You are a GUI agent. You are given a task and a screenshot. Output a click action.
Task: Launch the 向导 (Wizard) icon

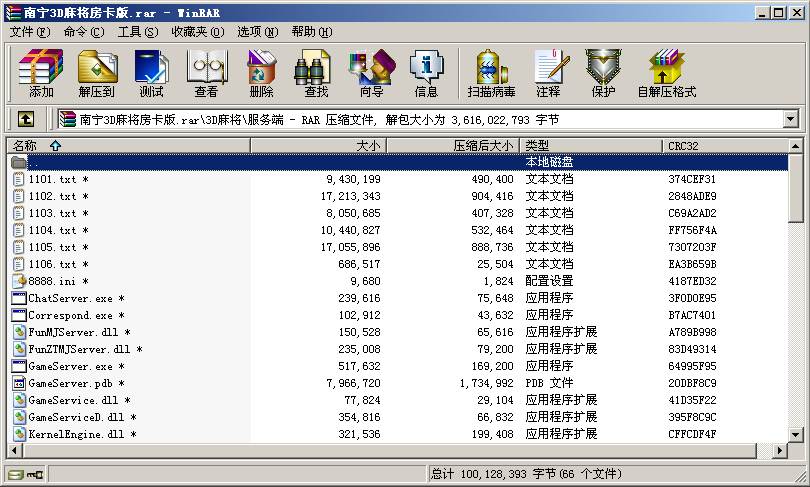coord(371,73)
